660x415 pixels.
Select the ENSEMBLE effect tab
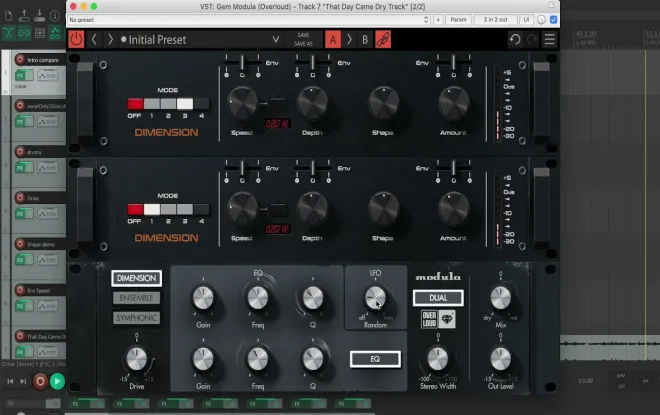[x=136, y=298]
